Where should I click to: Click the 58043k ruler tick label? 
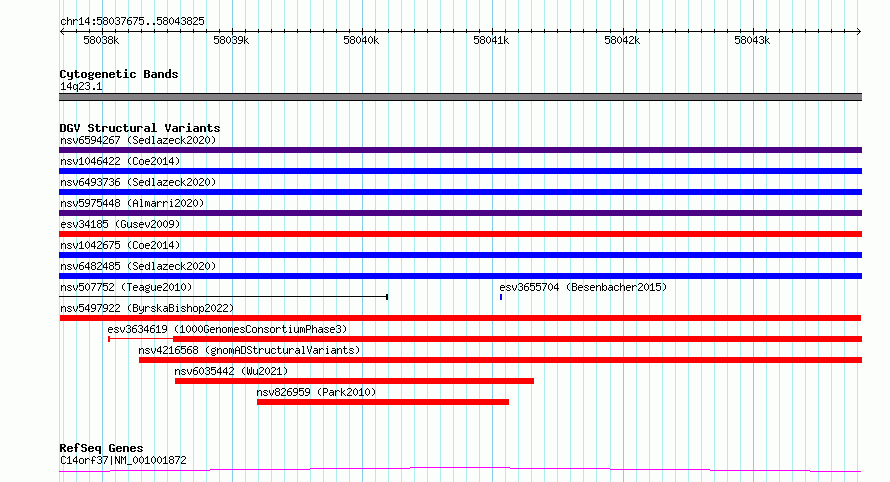[x=752, y=40]
